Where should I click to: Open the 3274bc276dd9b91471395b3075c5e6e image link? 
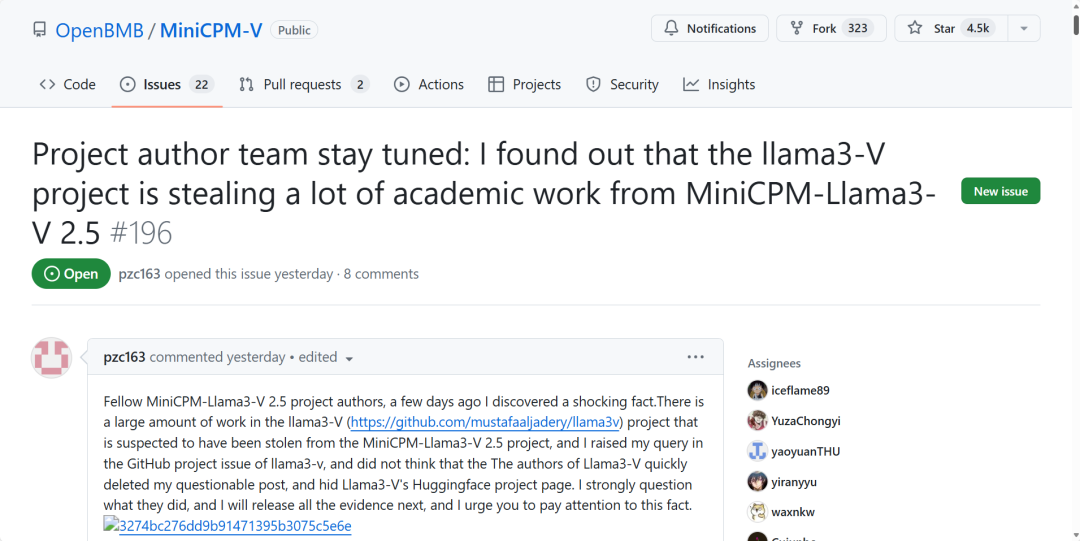pyautogui.click(x=235, y=526)
